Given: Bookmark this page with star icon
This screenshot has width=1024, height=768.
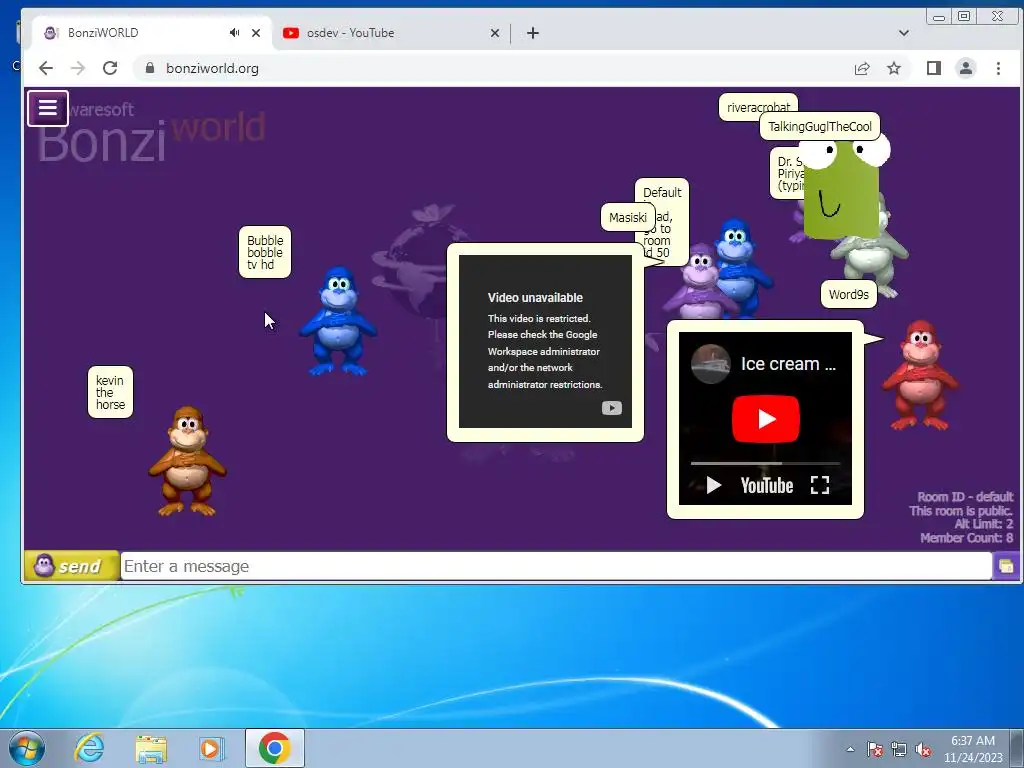Looking at the screenshot, I should pyautogui.click(x=894, y=68).
